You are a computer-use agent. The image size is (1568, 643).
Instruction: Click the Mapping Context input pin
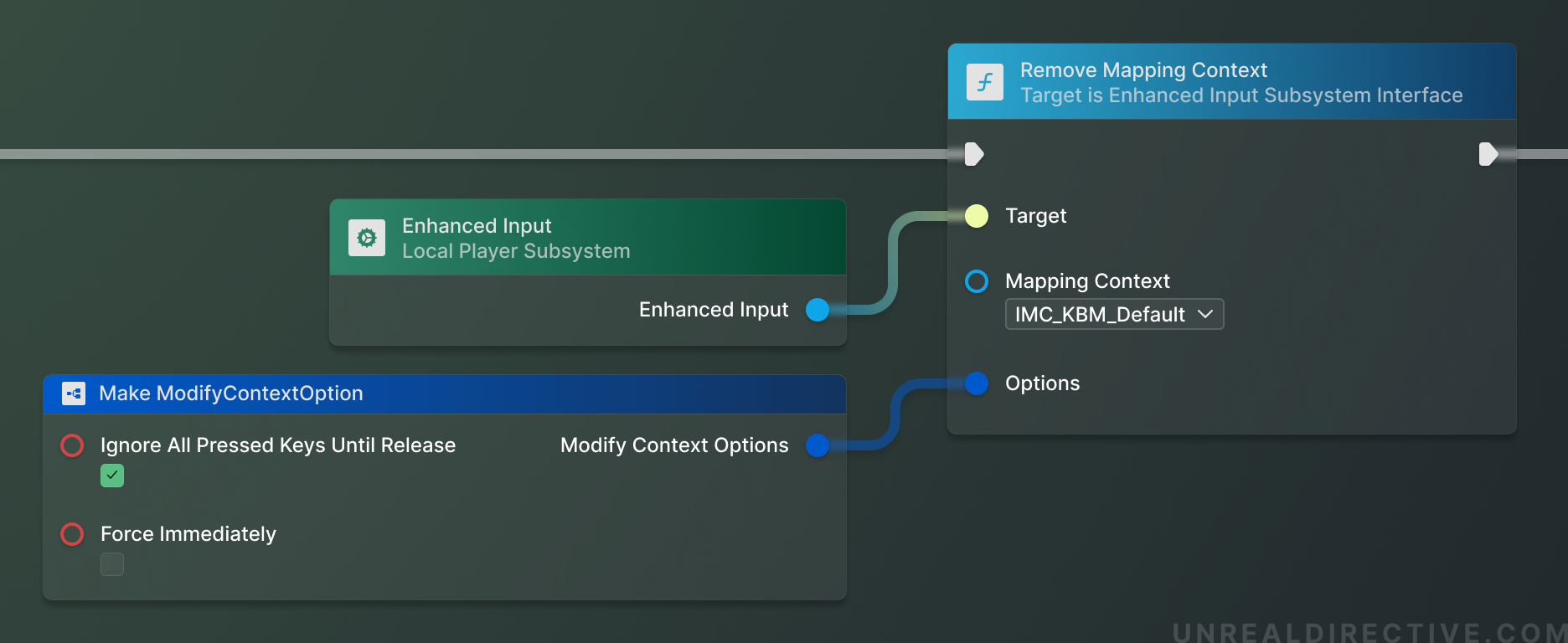pos(977,281)
